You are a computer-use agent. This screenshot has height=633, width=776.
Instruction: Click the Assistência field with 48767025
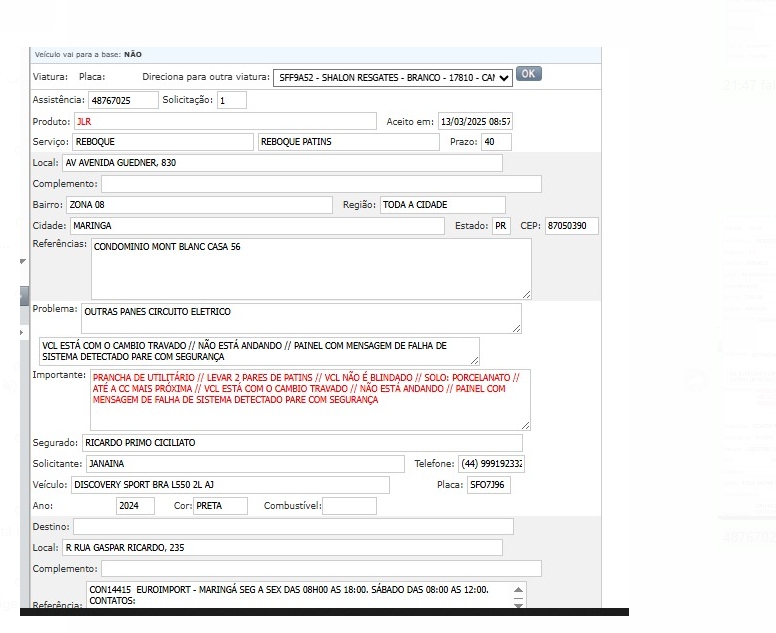[123, 100]
